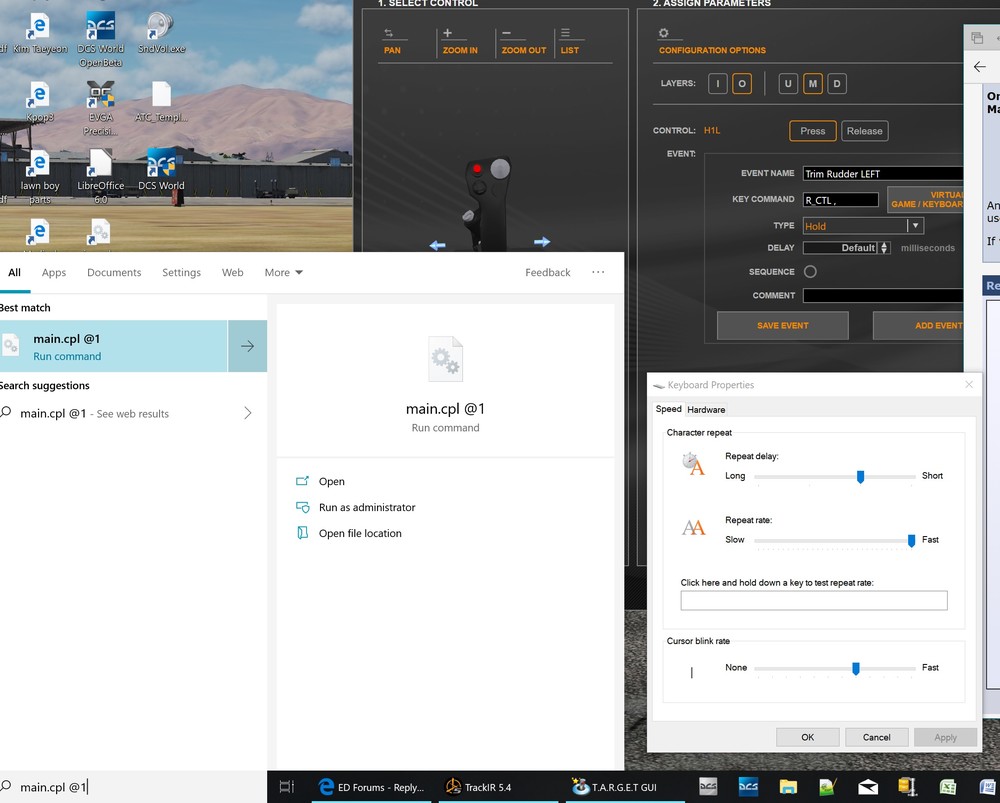This screenshot has width=1000, height=803.
Task: Open lawn boy parts shortcut
Action: (x=39, y=177)
